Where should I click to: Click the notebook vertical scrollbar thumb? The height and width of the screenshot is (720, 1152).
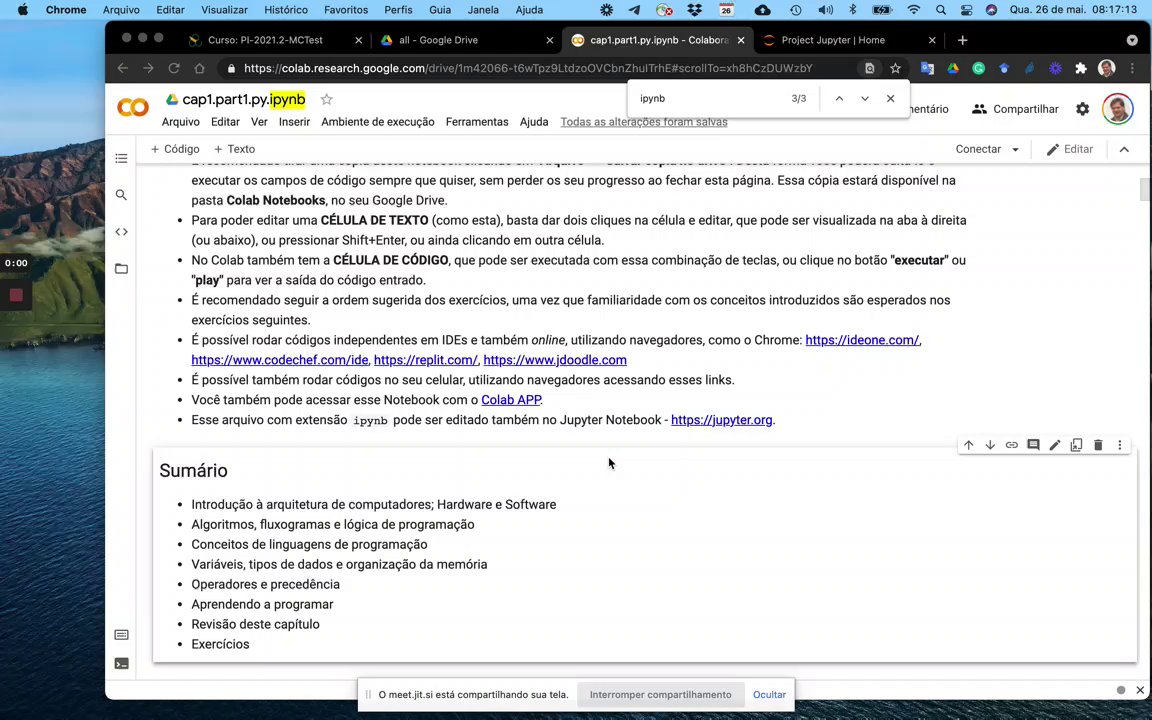(1144, 189)
